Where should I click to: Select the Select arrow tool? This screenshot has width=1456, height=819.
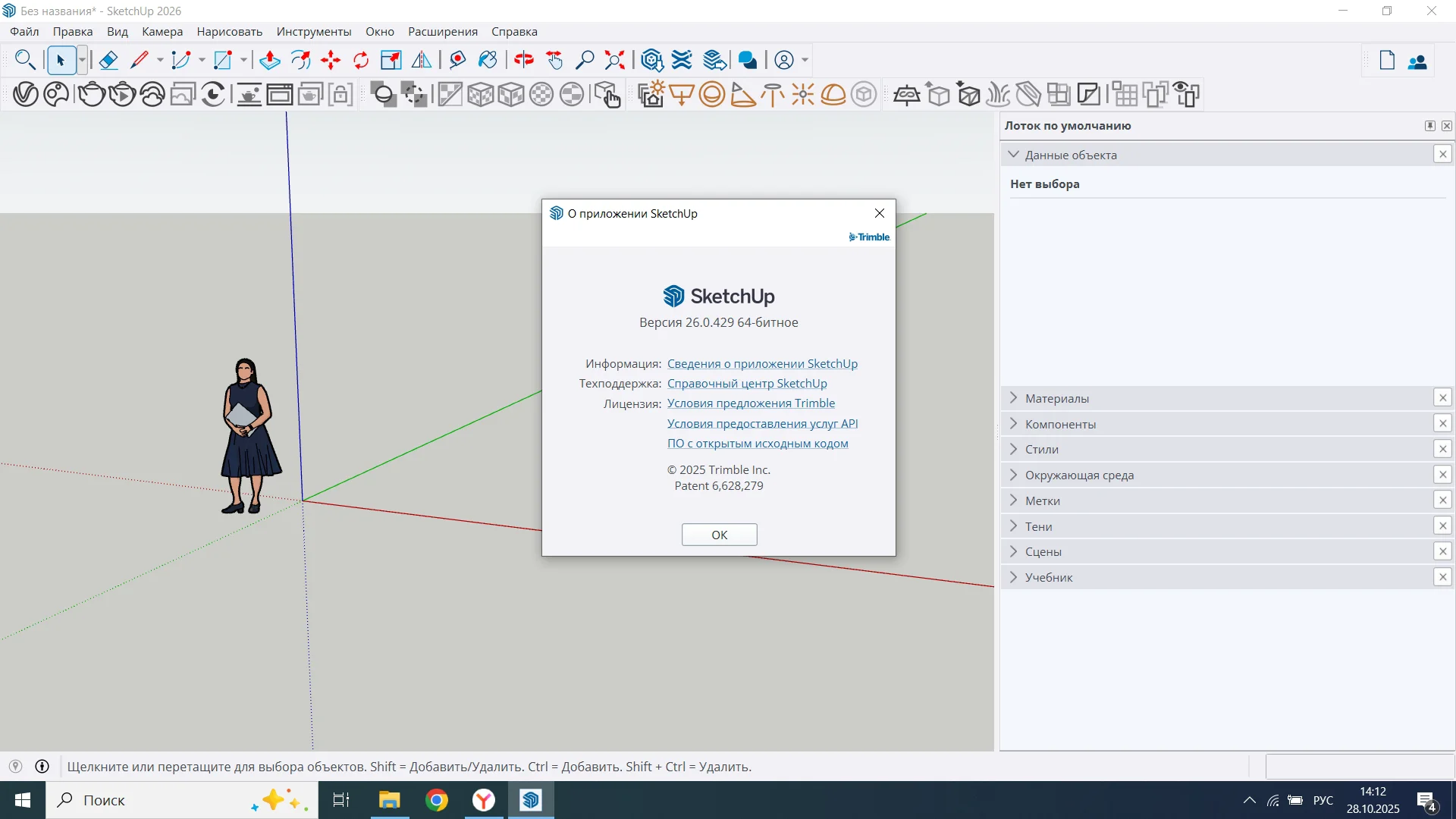point(61,60)
